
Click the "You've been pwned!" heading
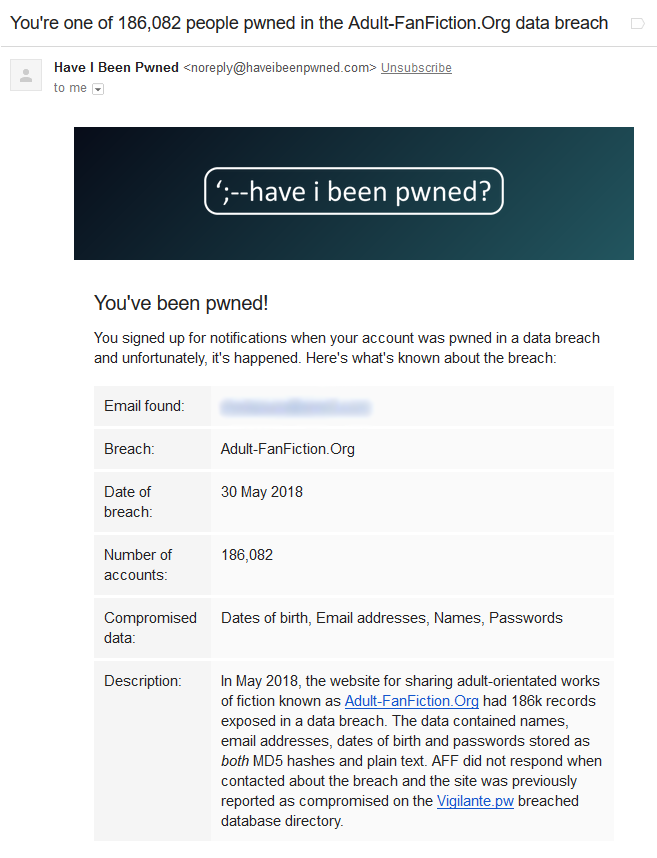181,303
